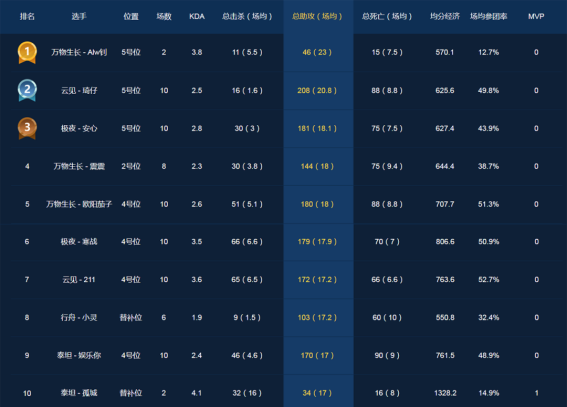Click the gold first-place medal icon
This screenshot has height=407, width=567.
point(27,53)
